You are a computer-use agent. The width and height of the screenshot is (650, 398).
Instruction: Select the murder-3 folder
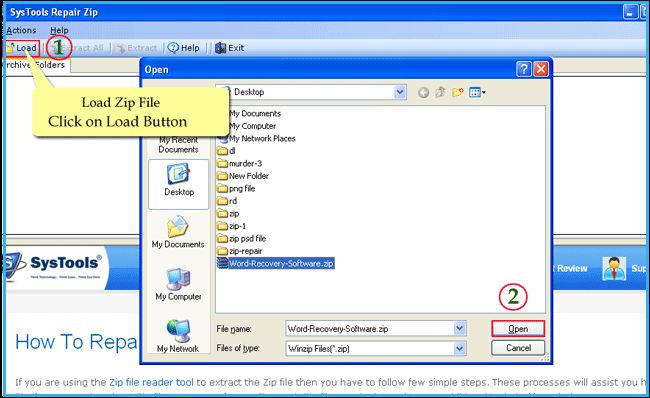pyautogui.click(x=240, y=163)
